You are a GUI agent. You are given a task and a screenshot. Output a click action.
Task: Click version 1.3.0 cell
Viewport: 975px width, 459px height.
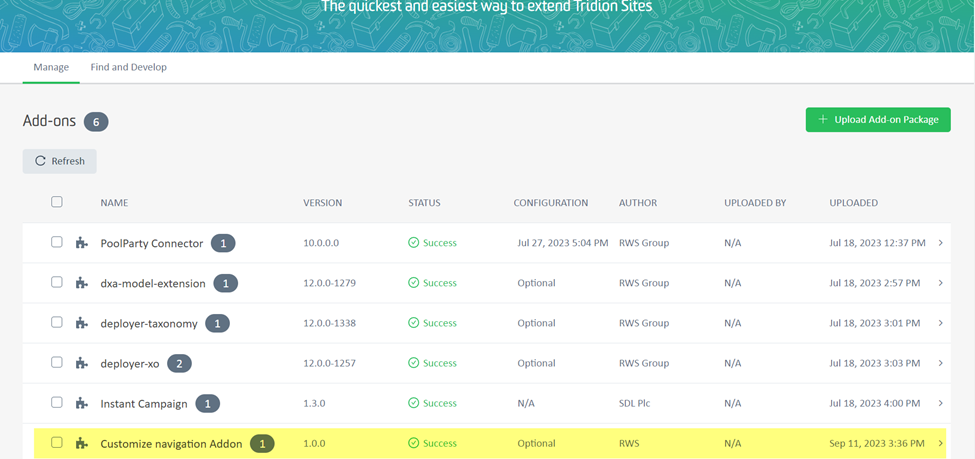coord(314,403)
